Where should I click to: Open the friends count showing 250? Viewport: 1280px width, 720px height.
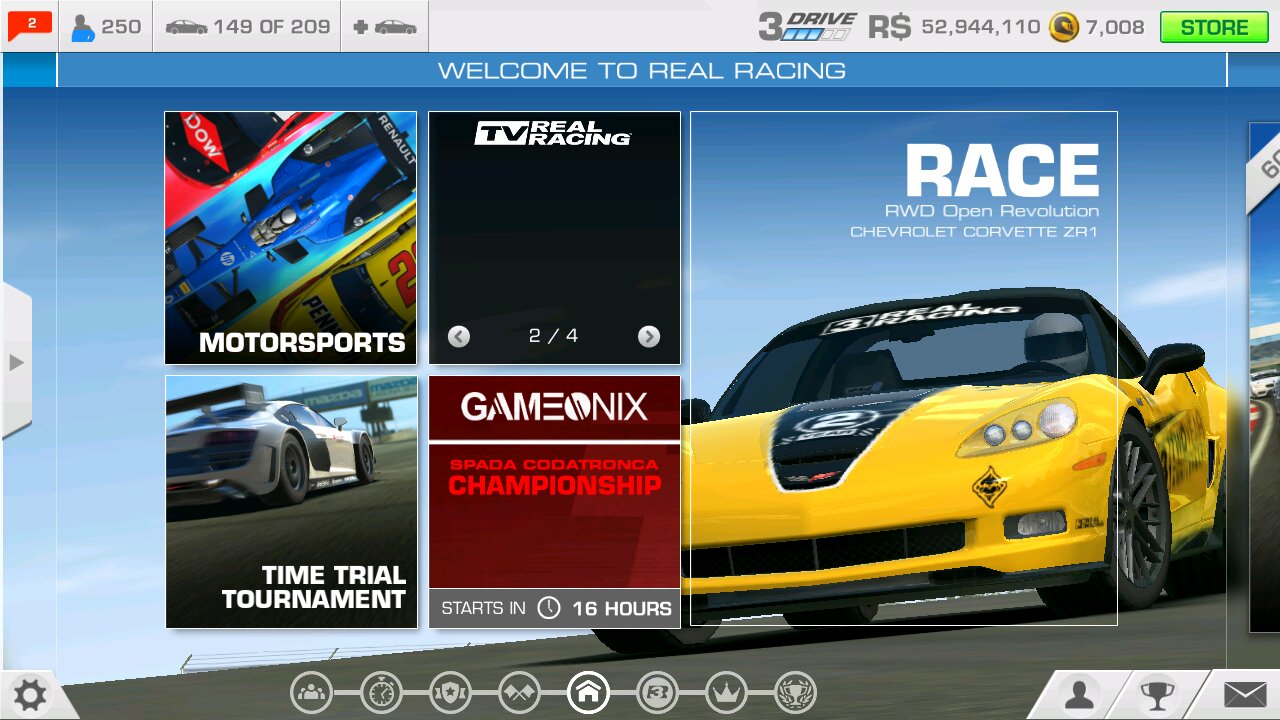(106, 27)
